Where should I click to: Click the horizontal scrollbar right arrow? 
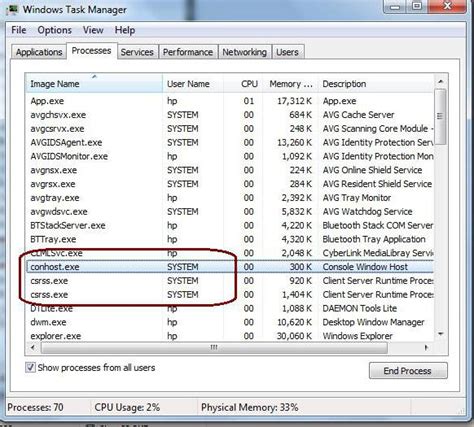tap(426, 348)
